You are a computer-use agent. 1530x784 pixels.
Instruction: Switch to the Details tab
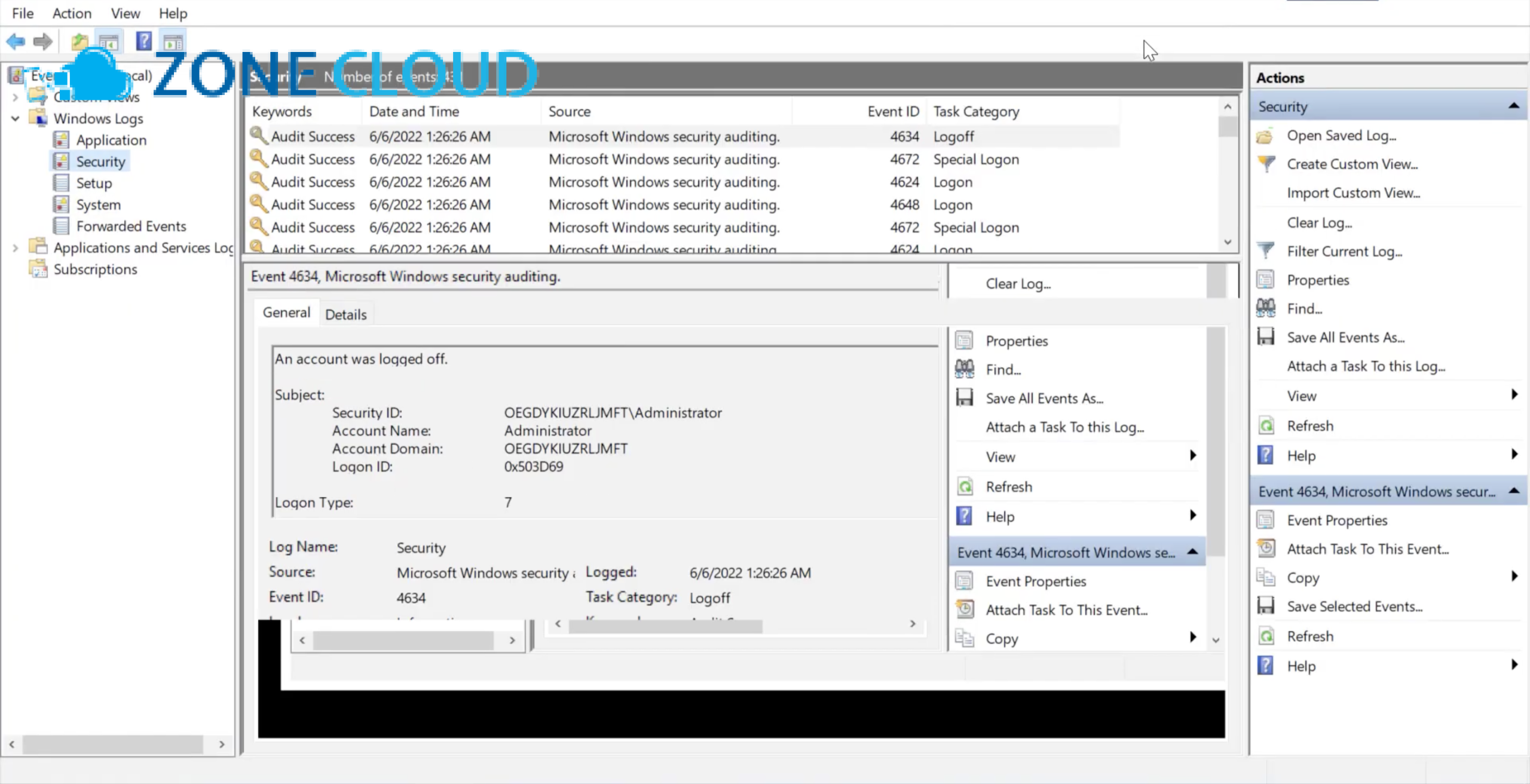[346, 314]
